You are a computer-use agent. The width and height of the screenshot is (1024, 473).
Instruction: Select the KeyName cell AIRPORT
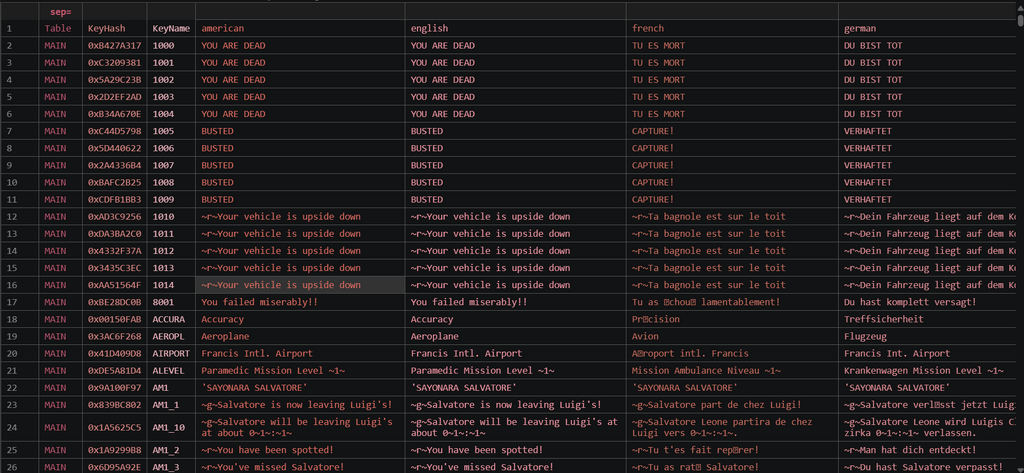point(171,353)
